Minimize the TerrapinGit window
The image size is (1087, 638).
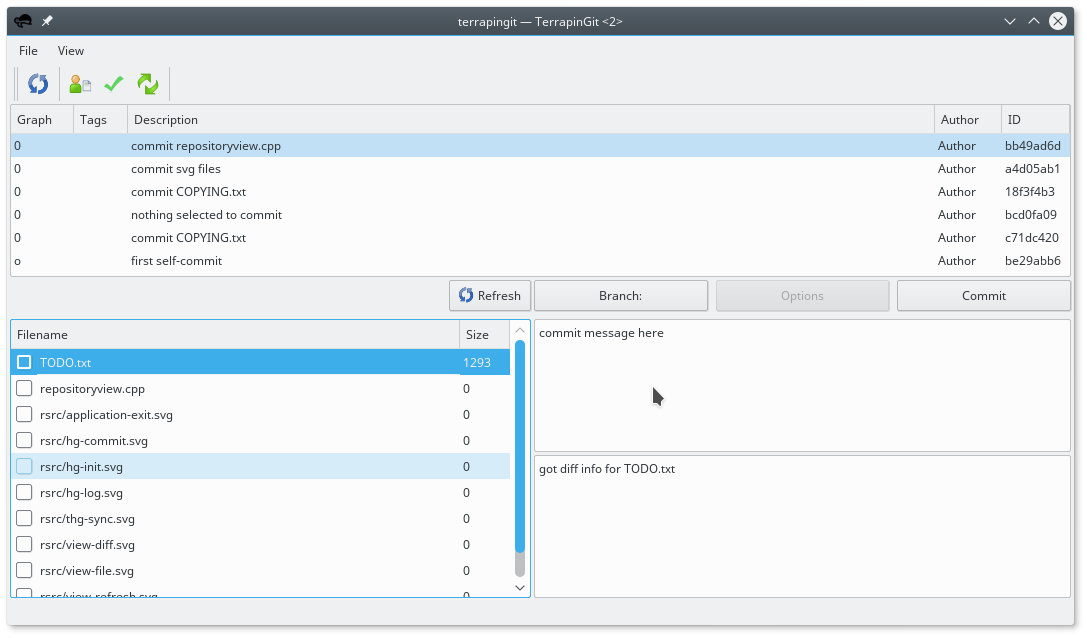pos(1010,21)
